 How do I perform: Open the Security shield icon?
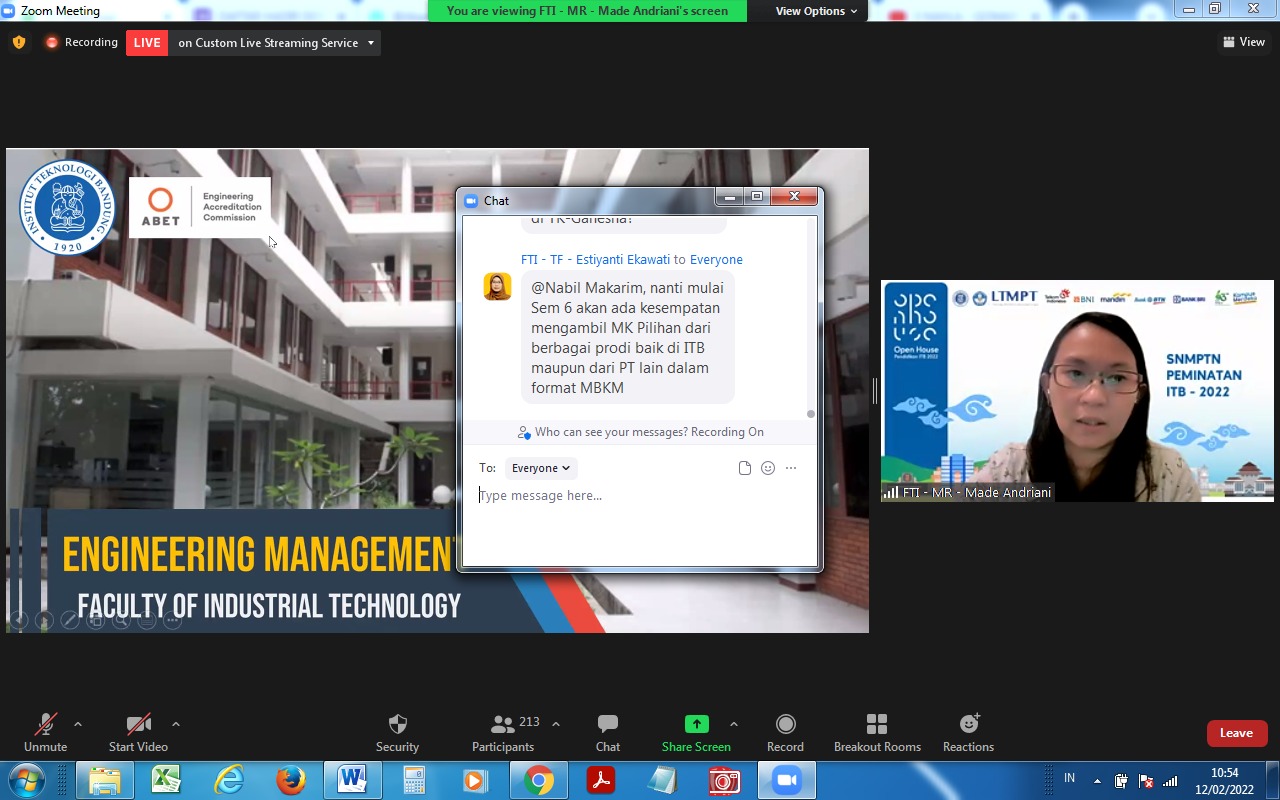(x=397, y=725)
